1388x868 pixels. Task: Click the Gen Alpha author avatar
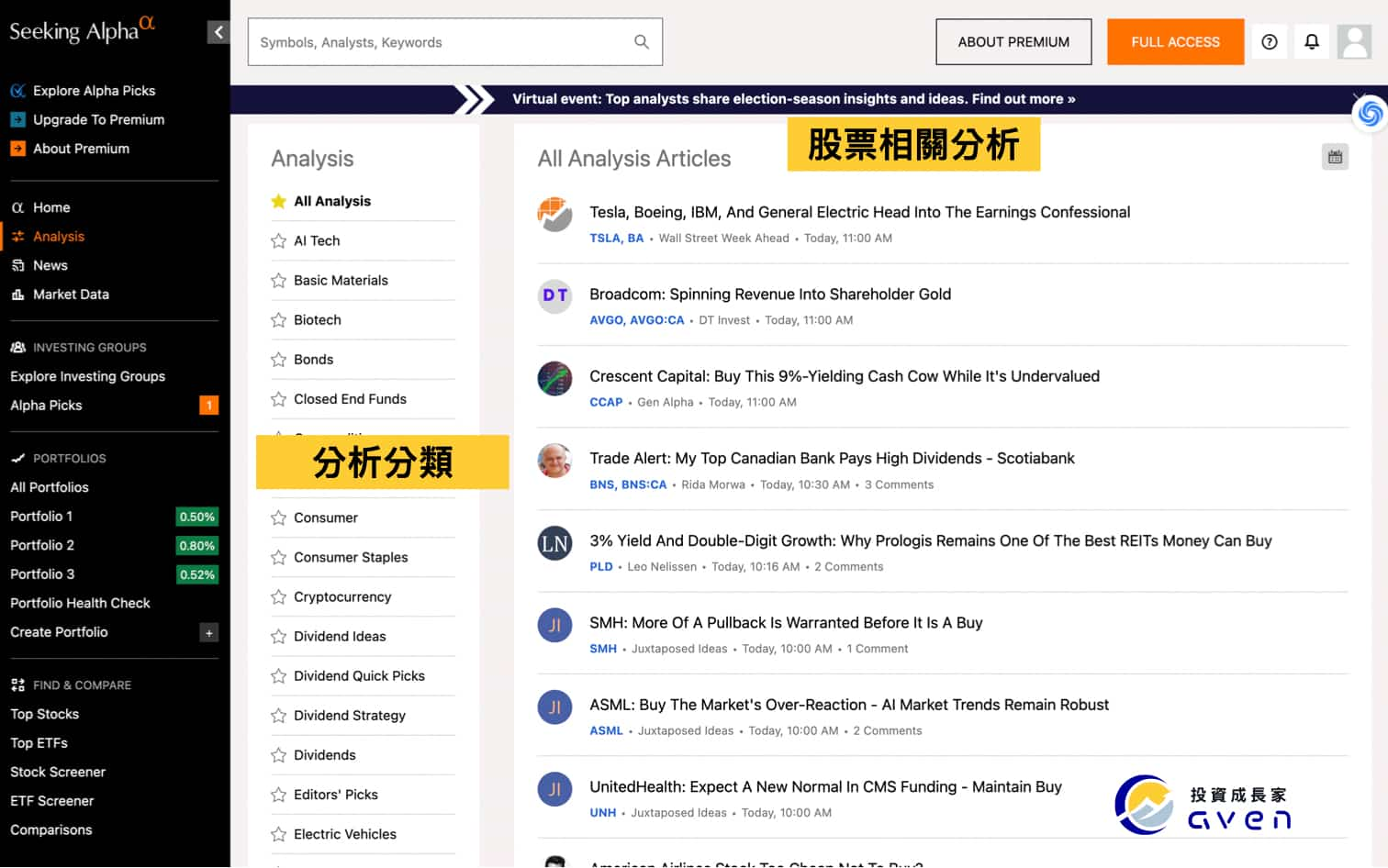[x=554, y=378]
